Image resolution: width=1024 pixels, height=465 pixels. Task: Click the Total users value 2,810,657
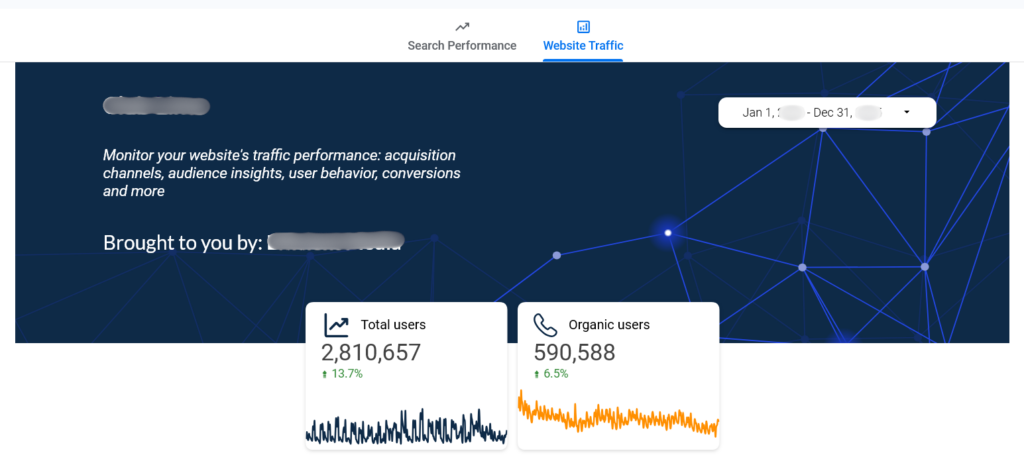(371, 353)
